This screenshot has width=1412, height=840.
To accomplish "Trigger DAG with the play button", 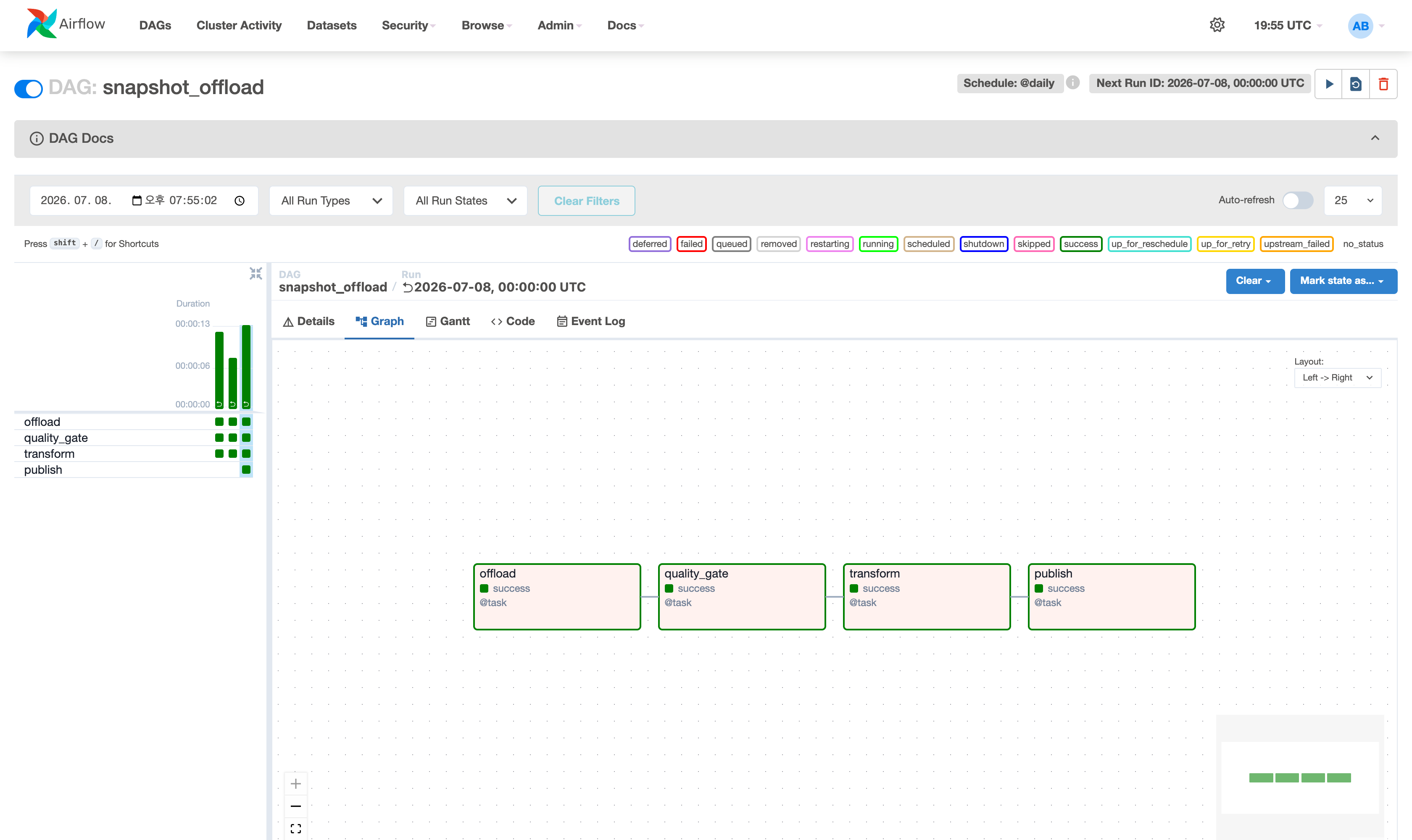I will pos(1329,84).
